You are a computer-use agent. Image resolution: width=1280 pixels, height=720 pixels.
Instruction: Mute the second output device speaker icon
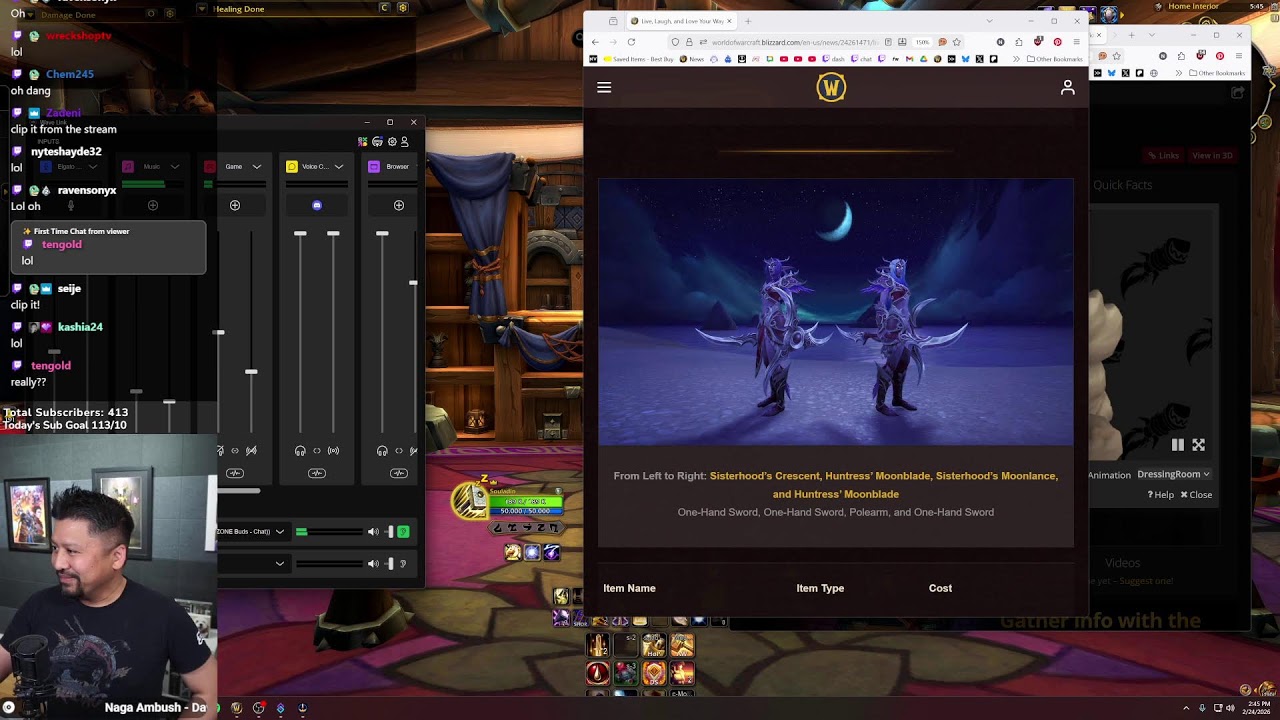tap(373, 564)
